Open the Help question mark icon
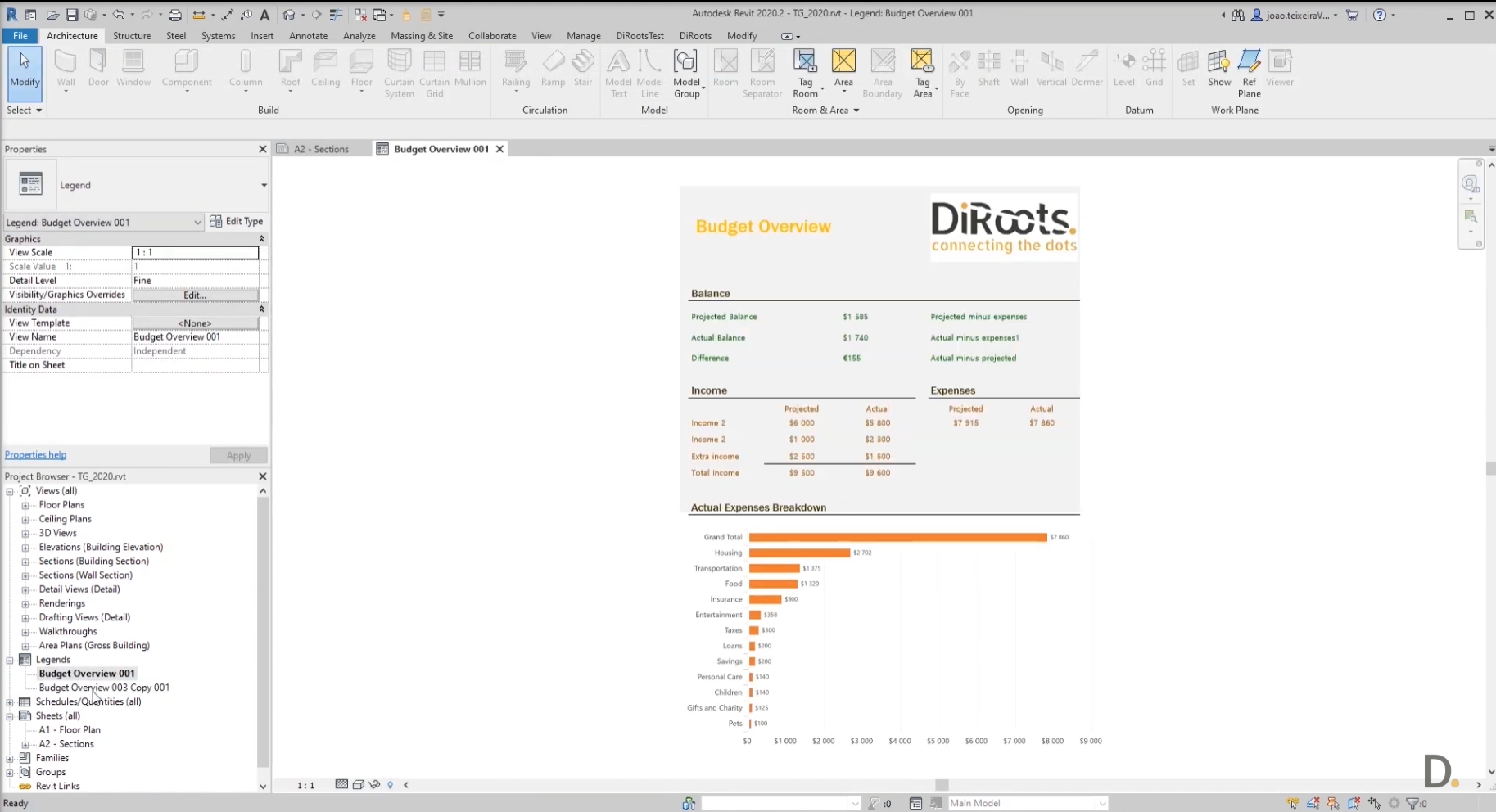The image size is (1496, 812). pyautogui.click(x=1380, y=15)
